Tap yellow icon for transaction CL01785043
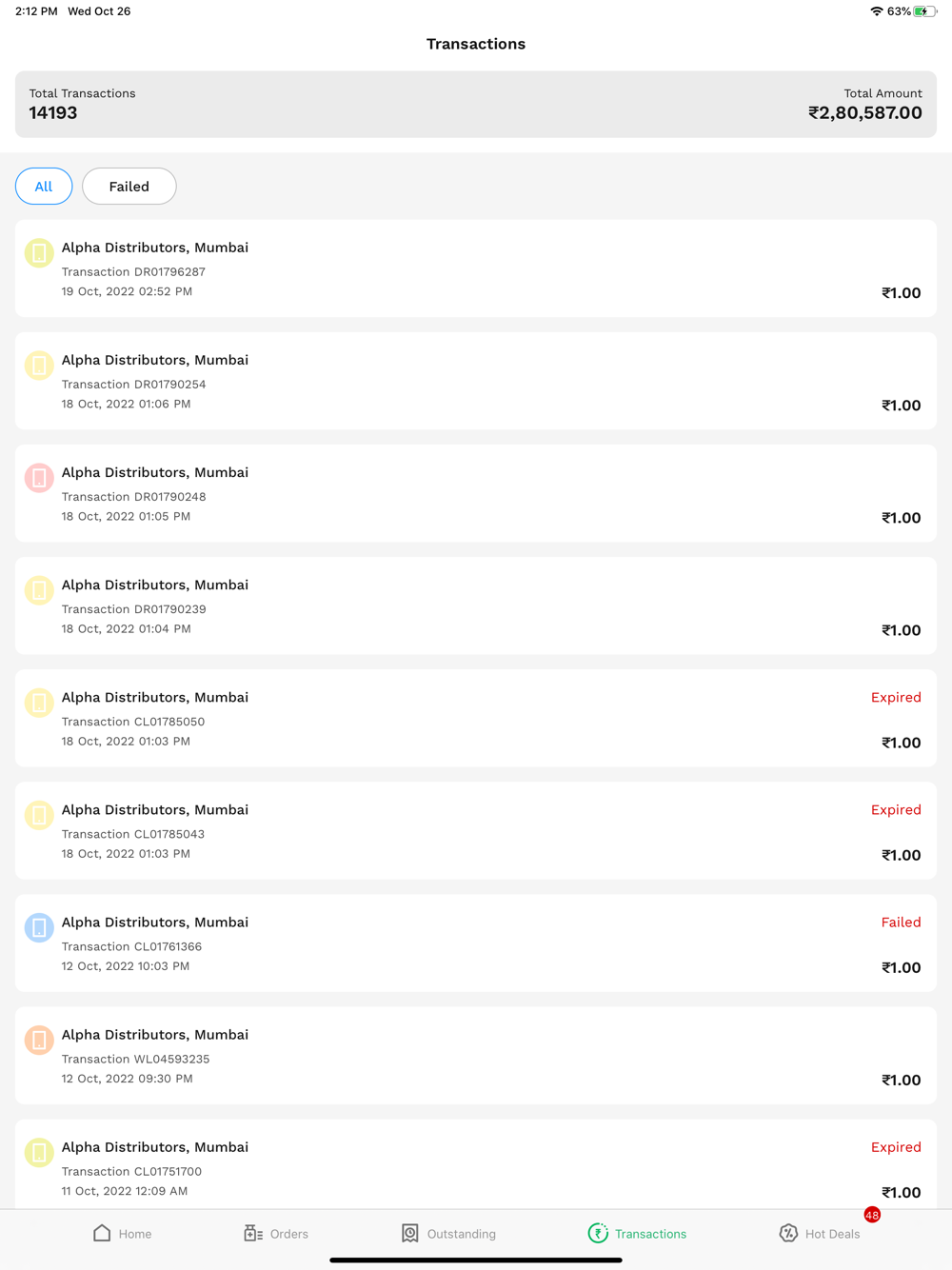This screenshot has height=1270, width=952. (39, 815)
